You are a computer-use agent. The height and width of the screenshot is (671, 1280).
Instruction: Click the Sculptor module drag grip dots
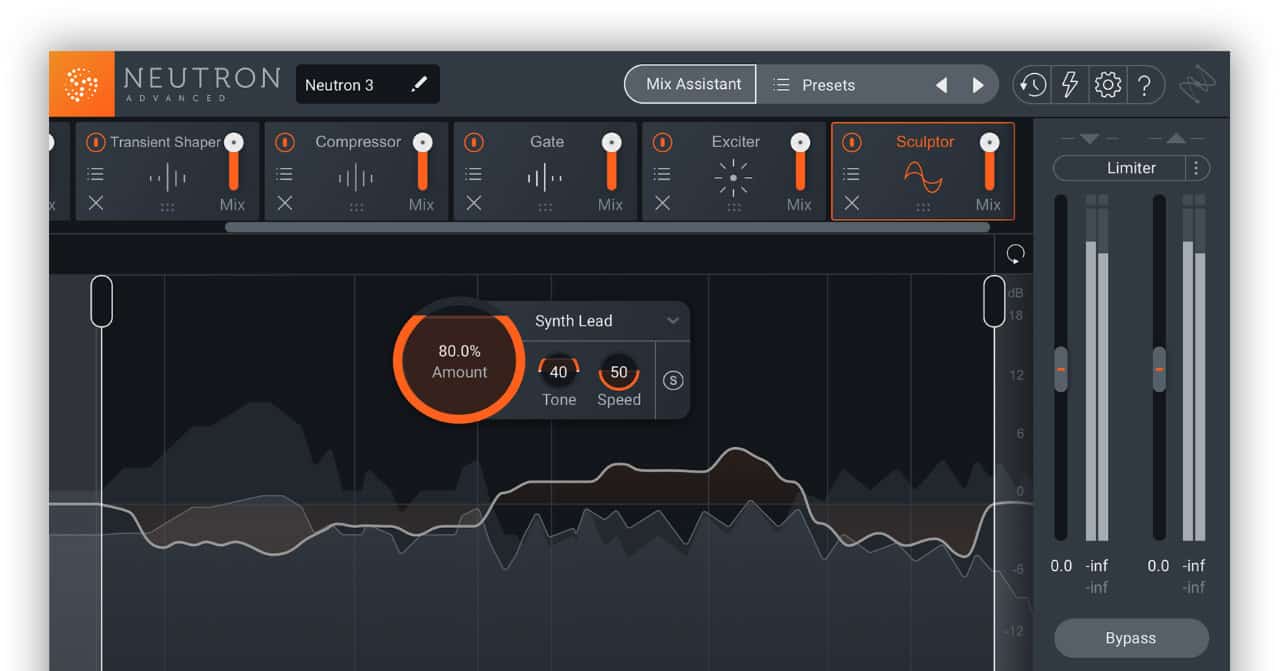pyautogui.click(x=923, y=207)
